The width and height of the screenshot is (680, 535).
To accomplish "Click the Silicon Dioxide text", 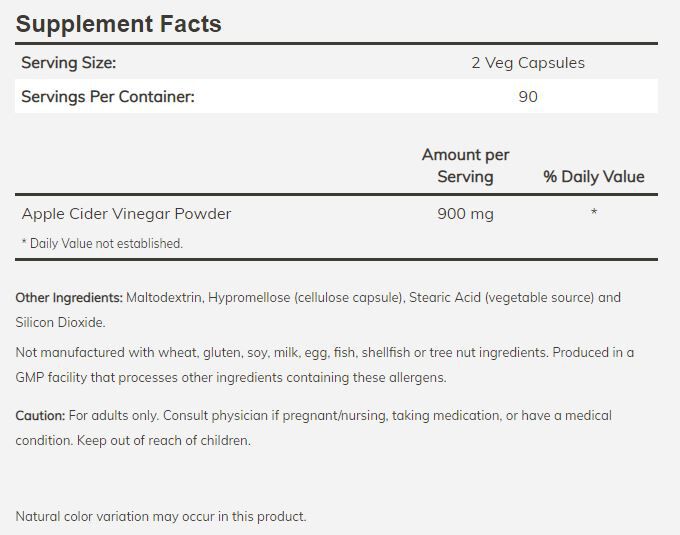I will coord(60,322).
